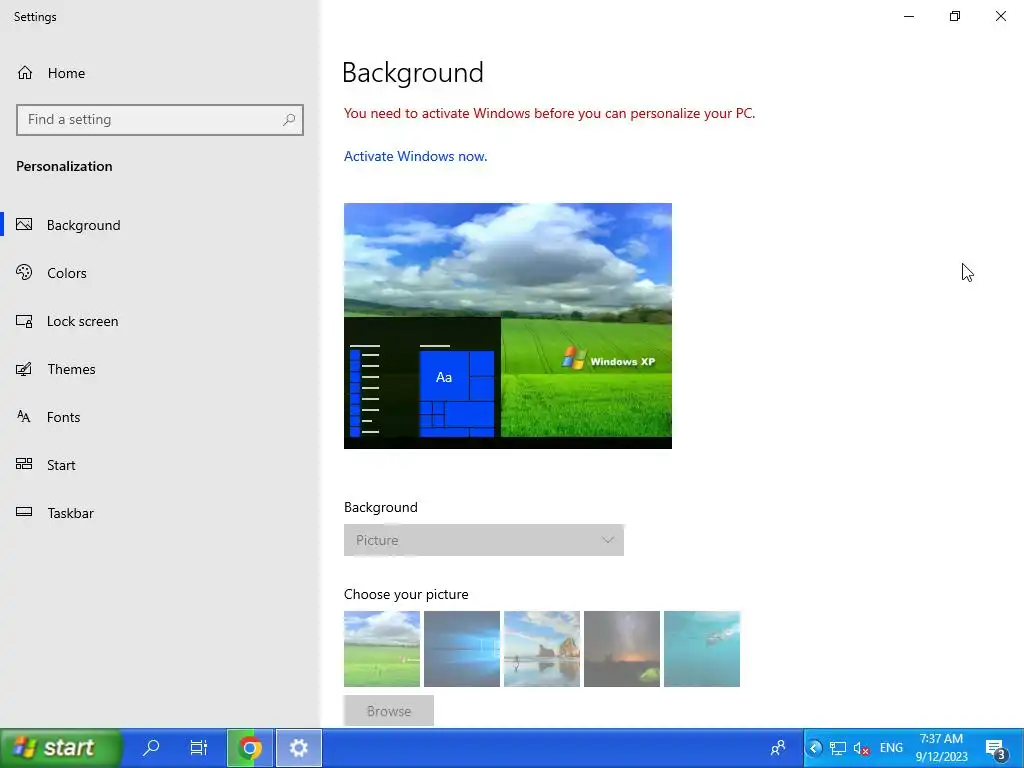Minimize the Settings window

click(909, 16)
